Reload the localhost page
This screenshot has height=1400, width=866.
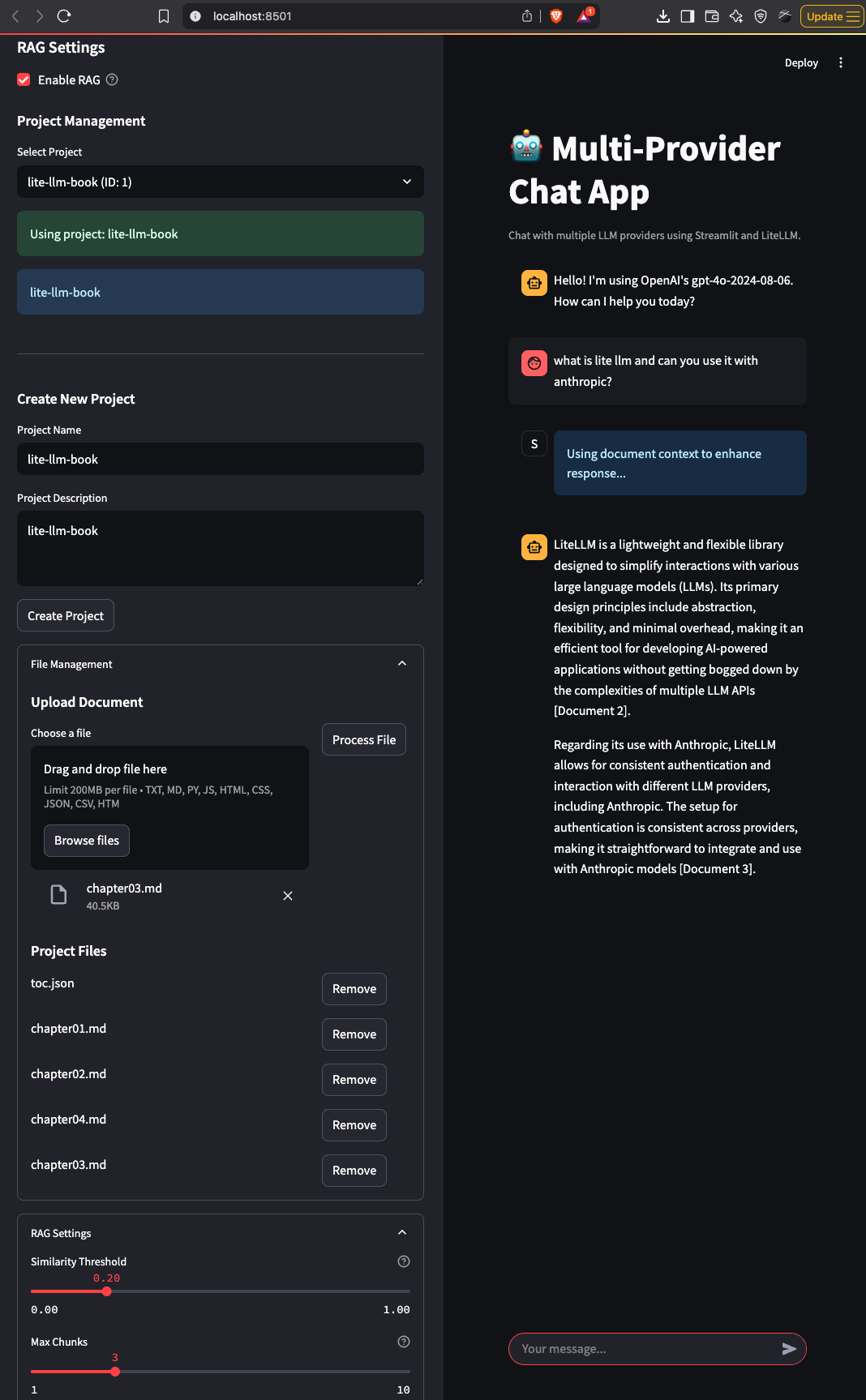click(x=64, y=16)
